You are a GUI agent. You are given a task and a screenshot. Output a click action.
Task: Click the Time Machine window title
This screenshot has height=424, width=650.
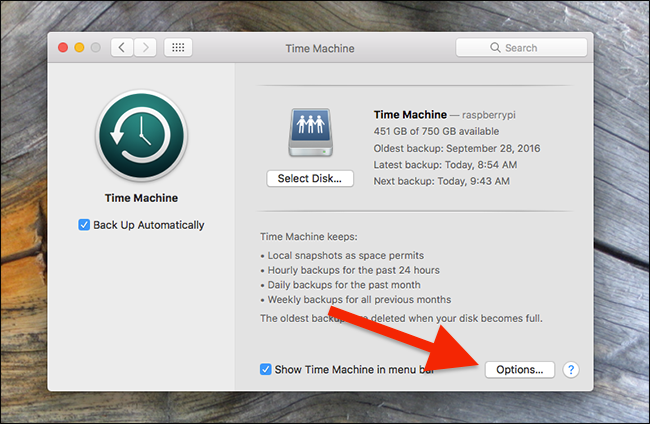click(320, 48)
